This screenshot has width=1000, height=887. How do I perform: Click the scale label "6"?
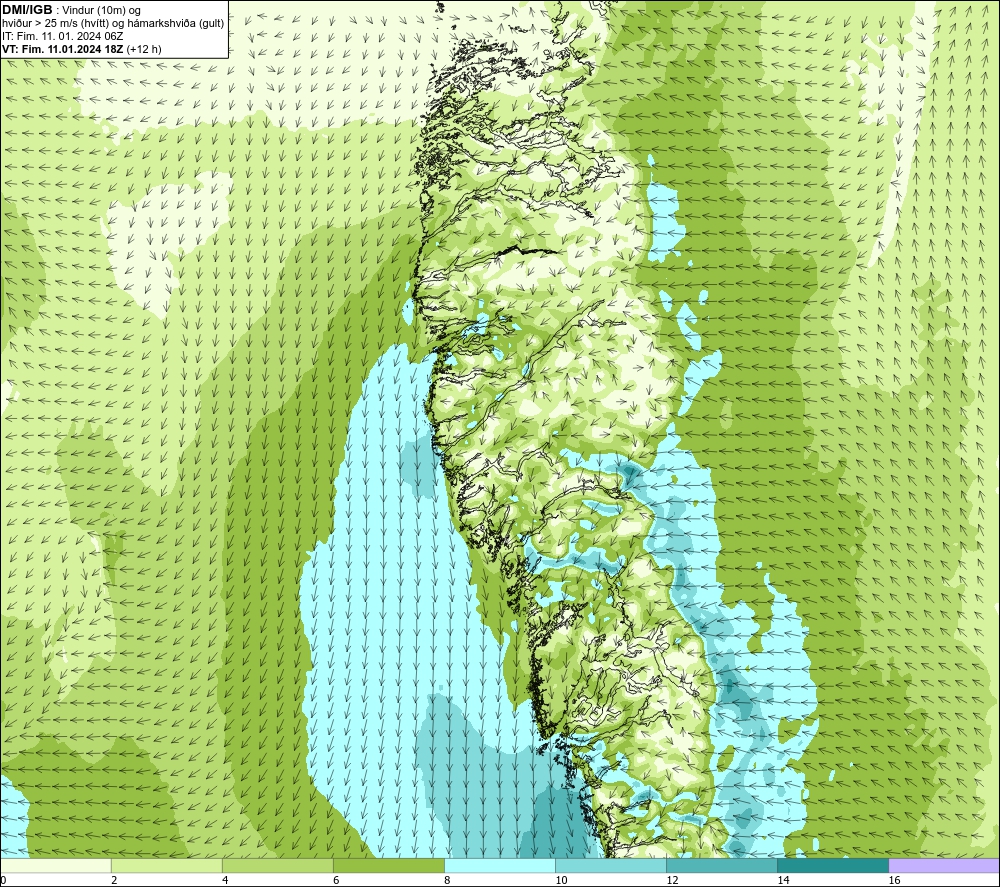point(336,880)
